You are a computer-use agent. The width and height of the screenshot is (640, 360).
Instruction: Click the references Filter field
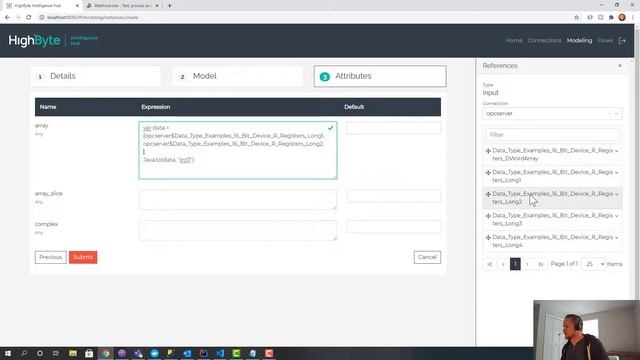coord(552,135)
